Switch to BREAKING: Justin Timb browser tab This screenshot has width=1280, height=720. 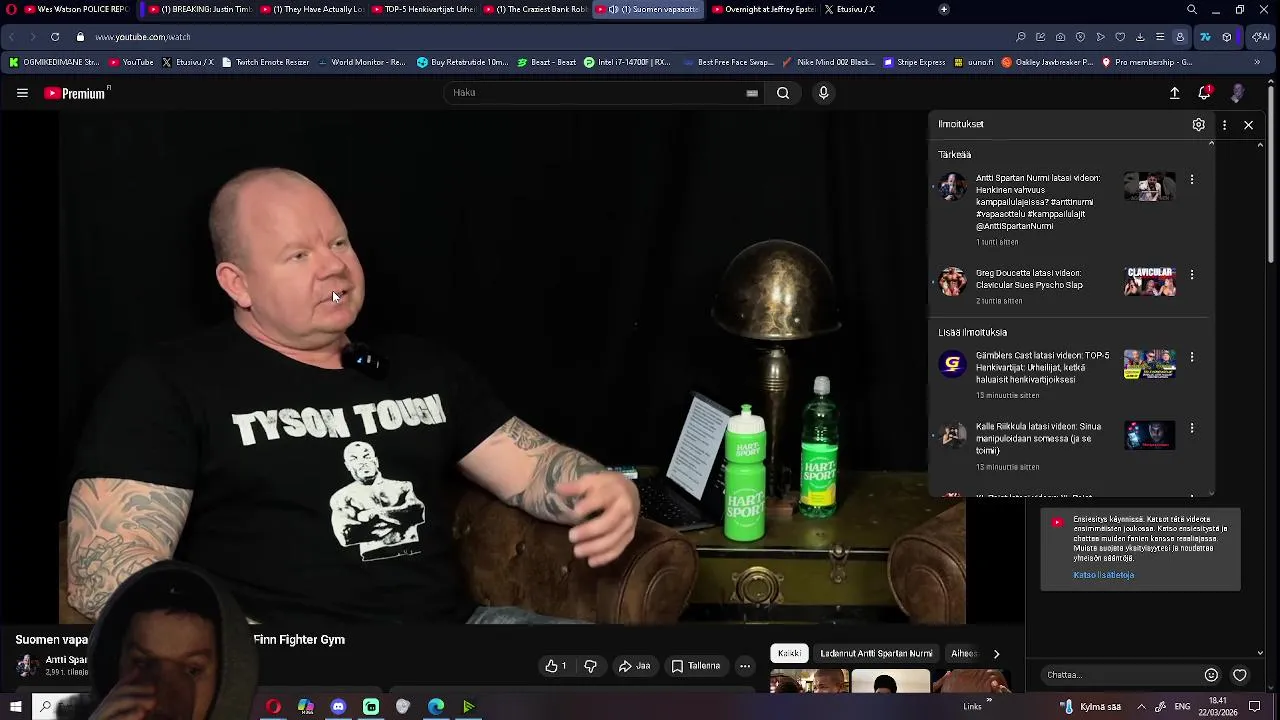200,9
